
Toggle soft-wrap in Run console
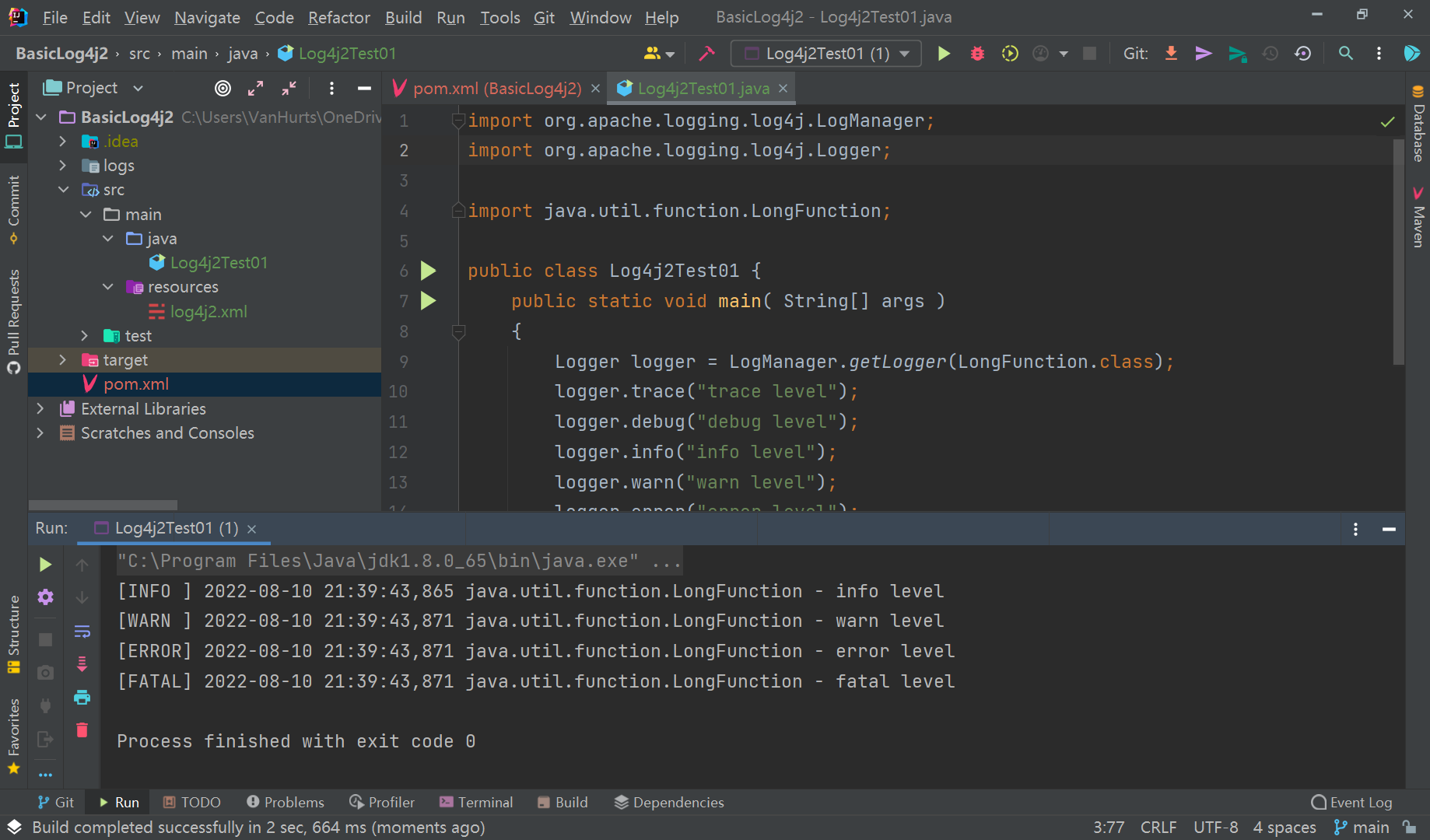pos(82,631)
